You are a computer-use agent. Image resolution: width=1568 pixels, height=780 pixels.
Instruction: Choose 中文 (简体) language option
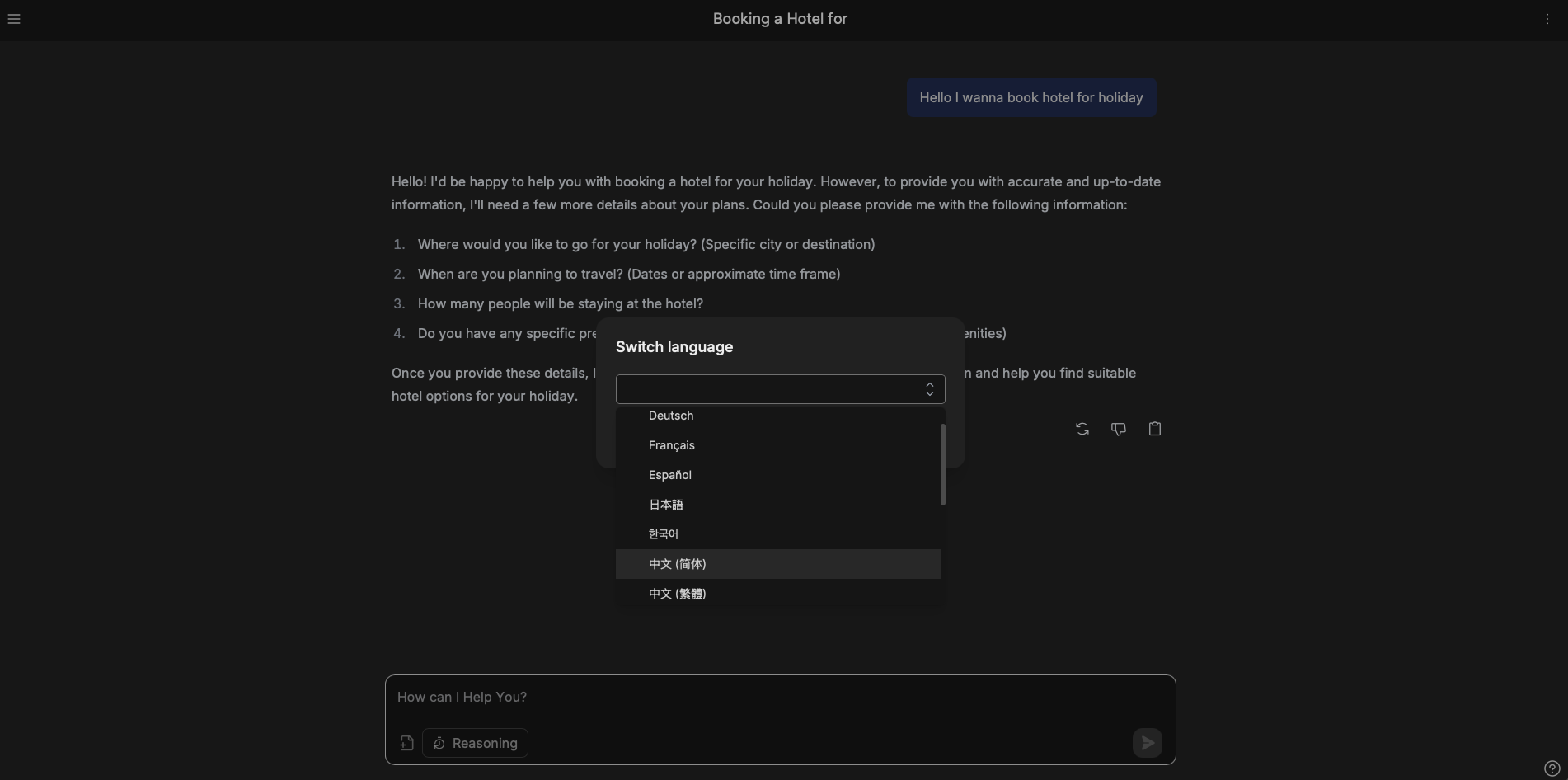pos(678,564)
